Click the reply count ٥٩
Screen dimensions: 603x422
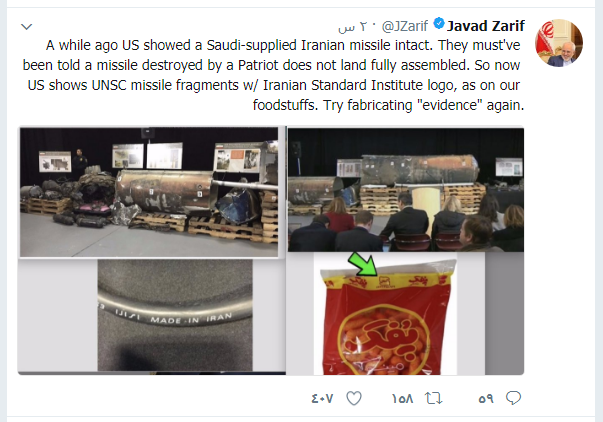click(486, 399)
